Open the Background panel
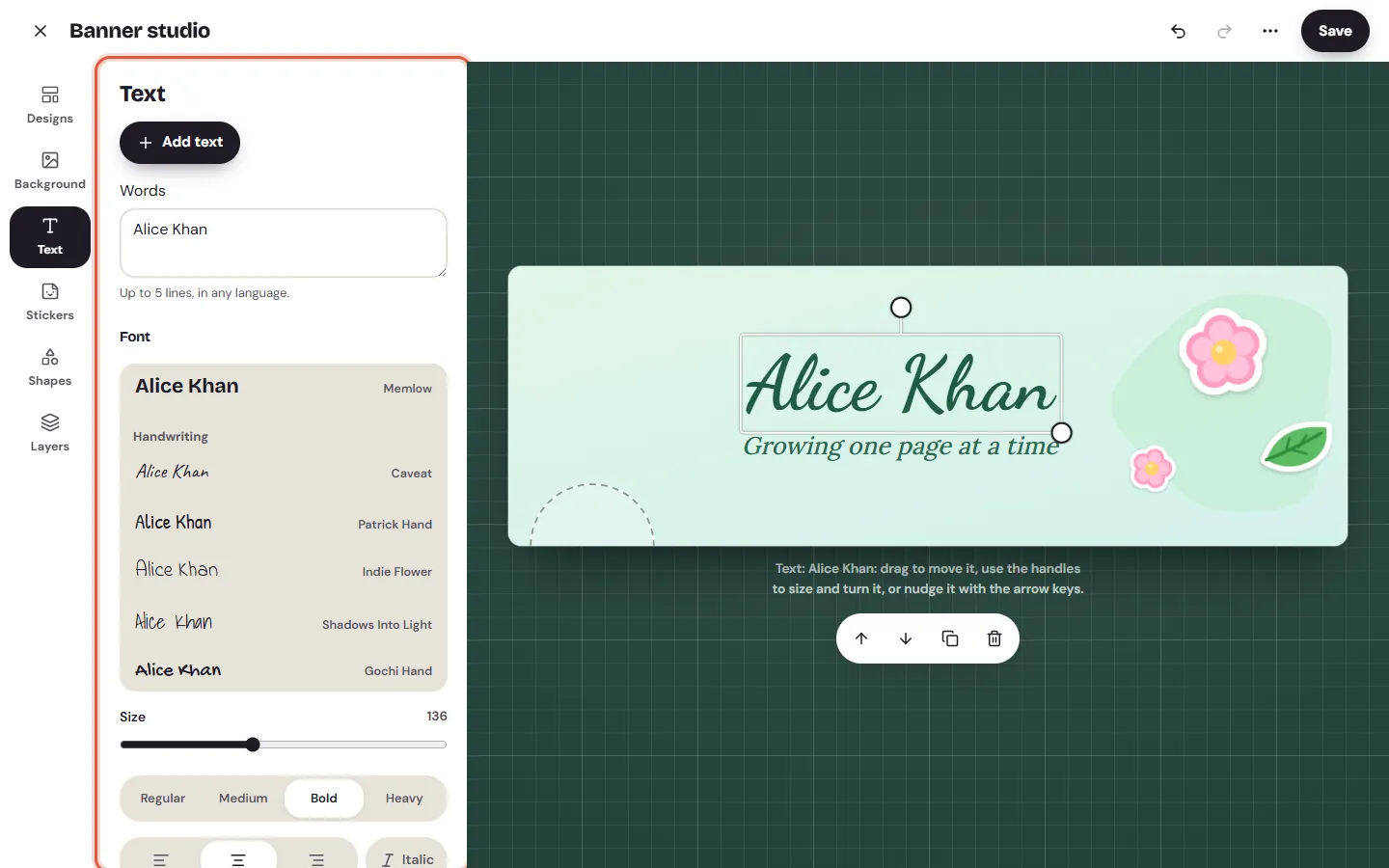The width and height of the screenshot is (1389, 868). [50, 171]
